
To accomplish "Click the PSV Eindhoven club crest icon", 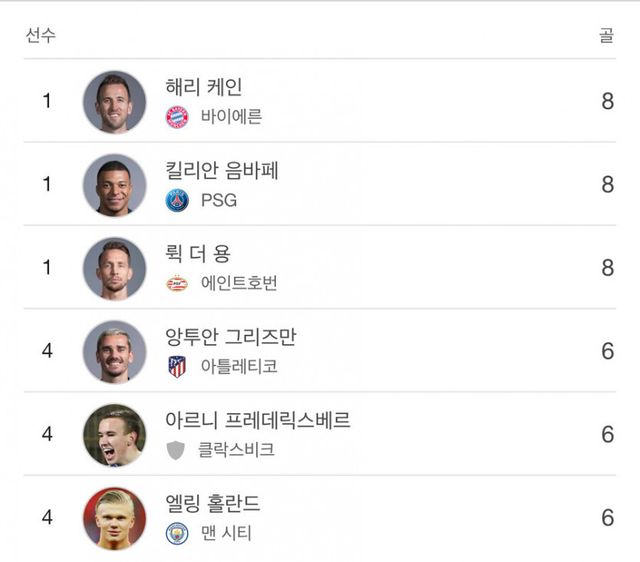I will tap(177, 284).
